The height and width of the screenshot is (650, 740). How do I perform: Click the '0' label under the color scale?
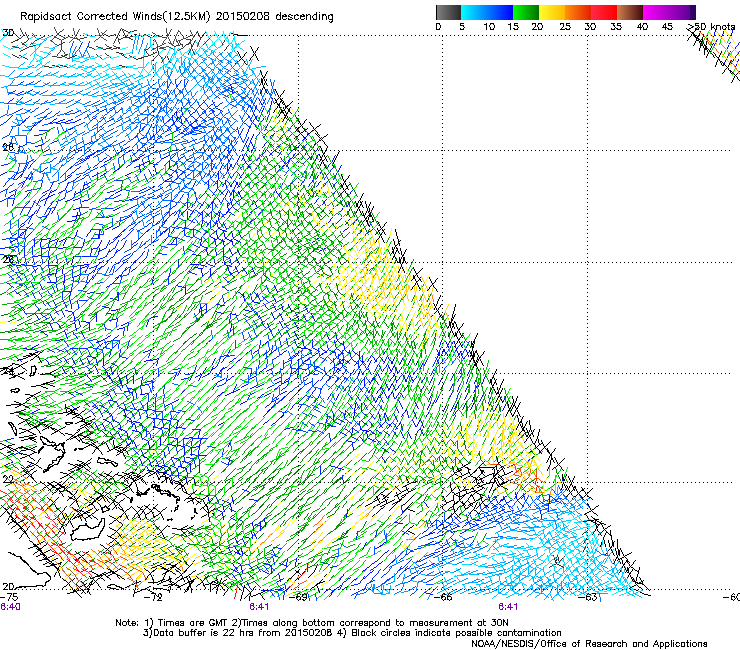coord(438,26)
